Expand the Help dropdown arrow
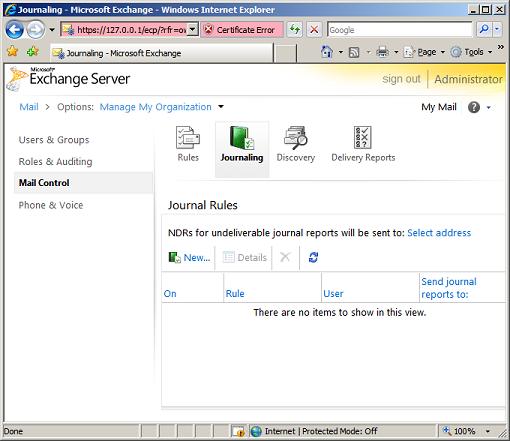Image resolution: width=510 pixels, height=441 pixels. [489, 107]
